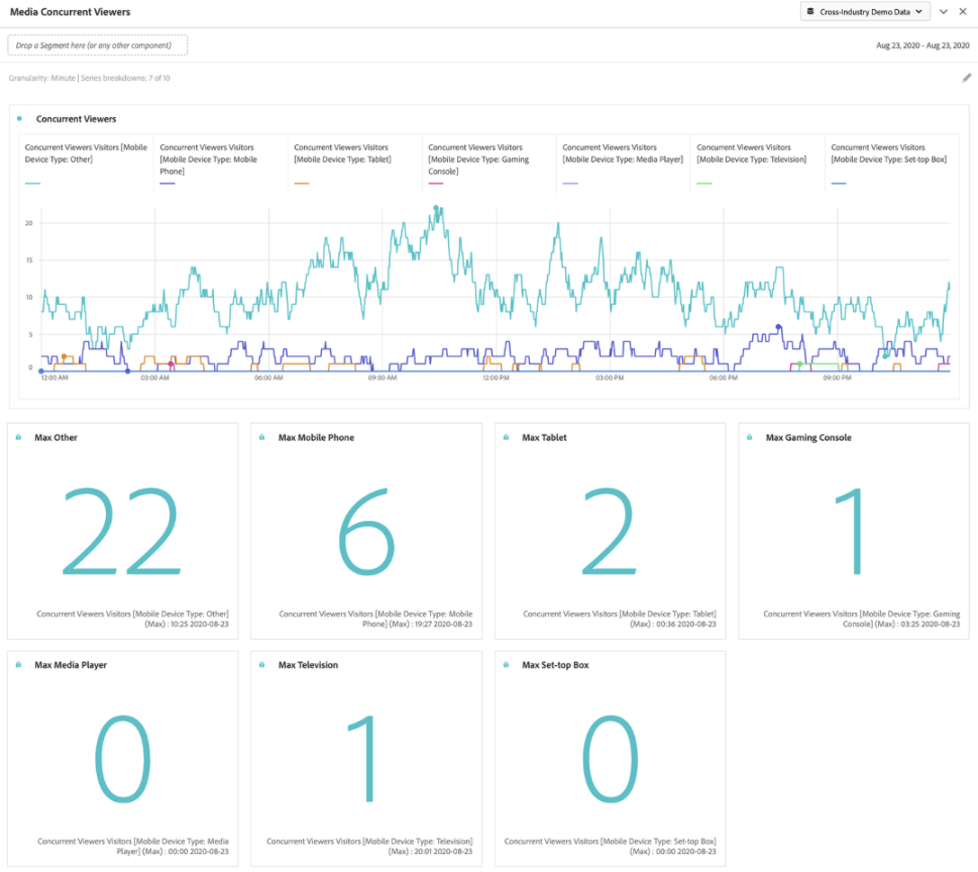Click the teal Other series color swatch
The image size is (978, 872).
tap(33, 183)
